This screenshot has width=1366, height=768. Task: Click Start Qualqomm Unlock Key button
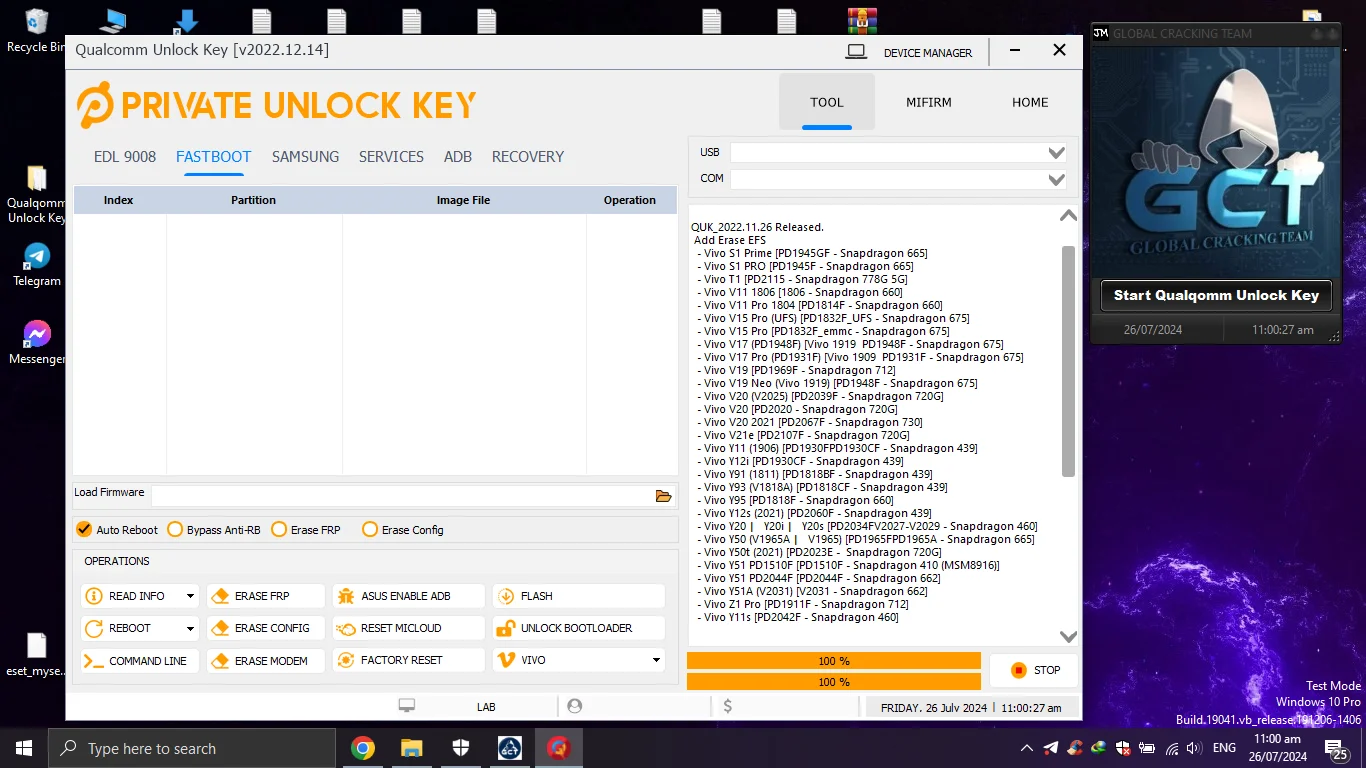tap(1216, 295)
